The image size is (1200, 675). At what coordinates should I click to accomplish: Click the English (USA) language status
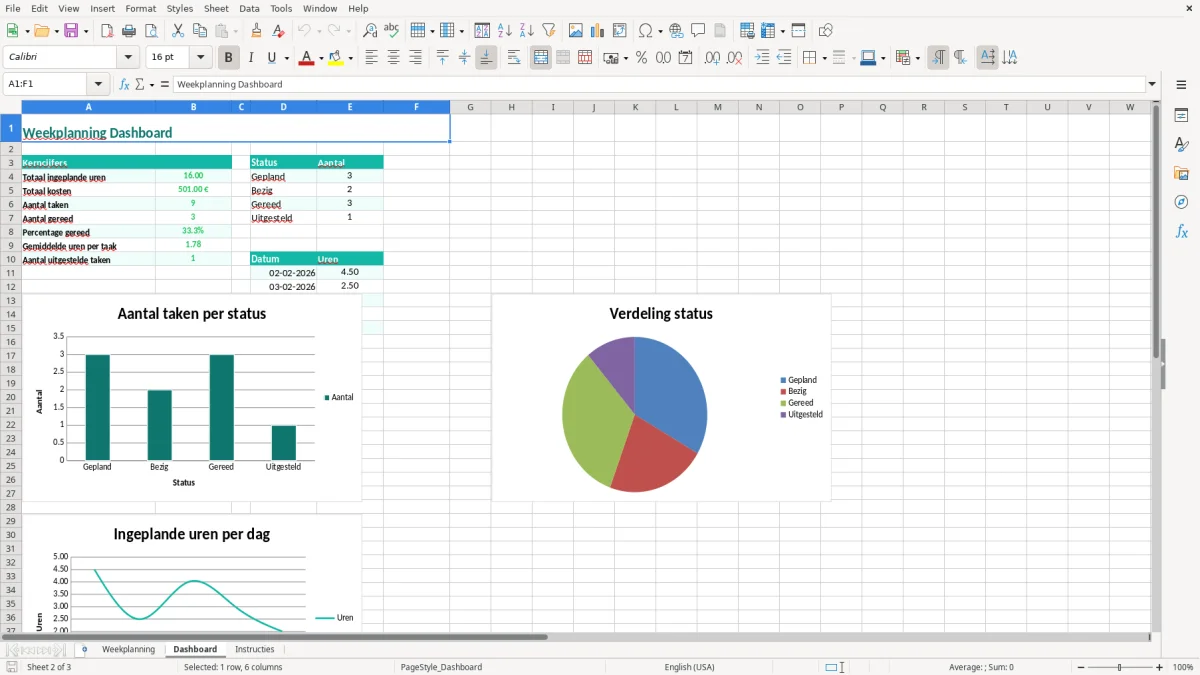(690, 667)
